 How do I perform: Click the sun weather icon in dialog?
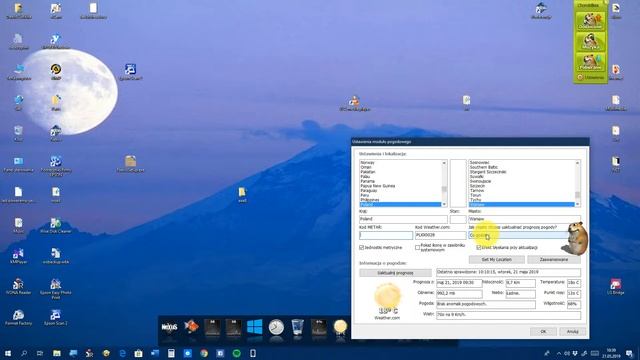click(x=387, y=295)
